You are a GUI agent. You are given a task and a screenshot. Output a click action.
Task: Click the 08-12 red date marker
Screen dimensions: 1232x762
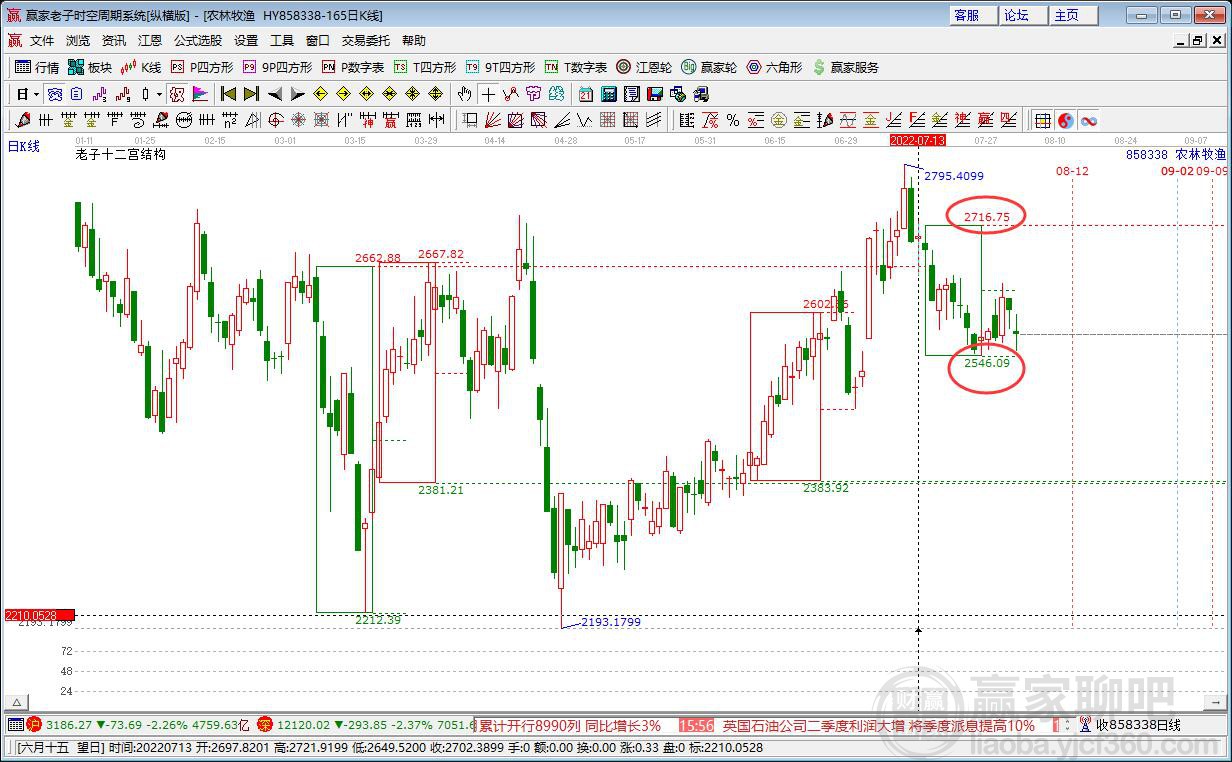pos(1072,171)
